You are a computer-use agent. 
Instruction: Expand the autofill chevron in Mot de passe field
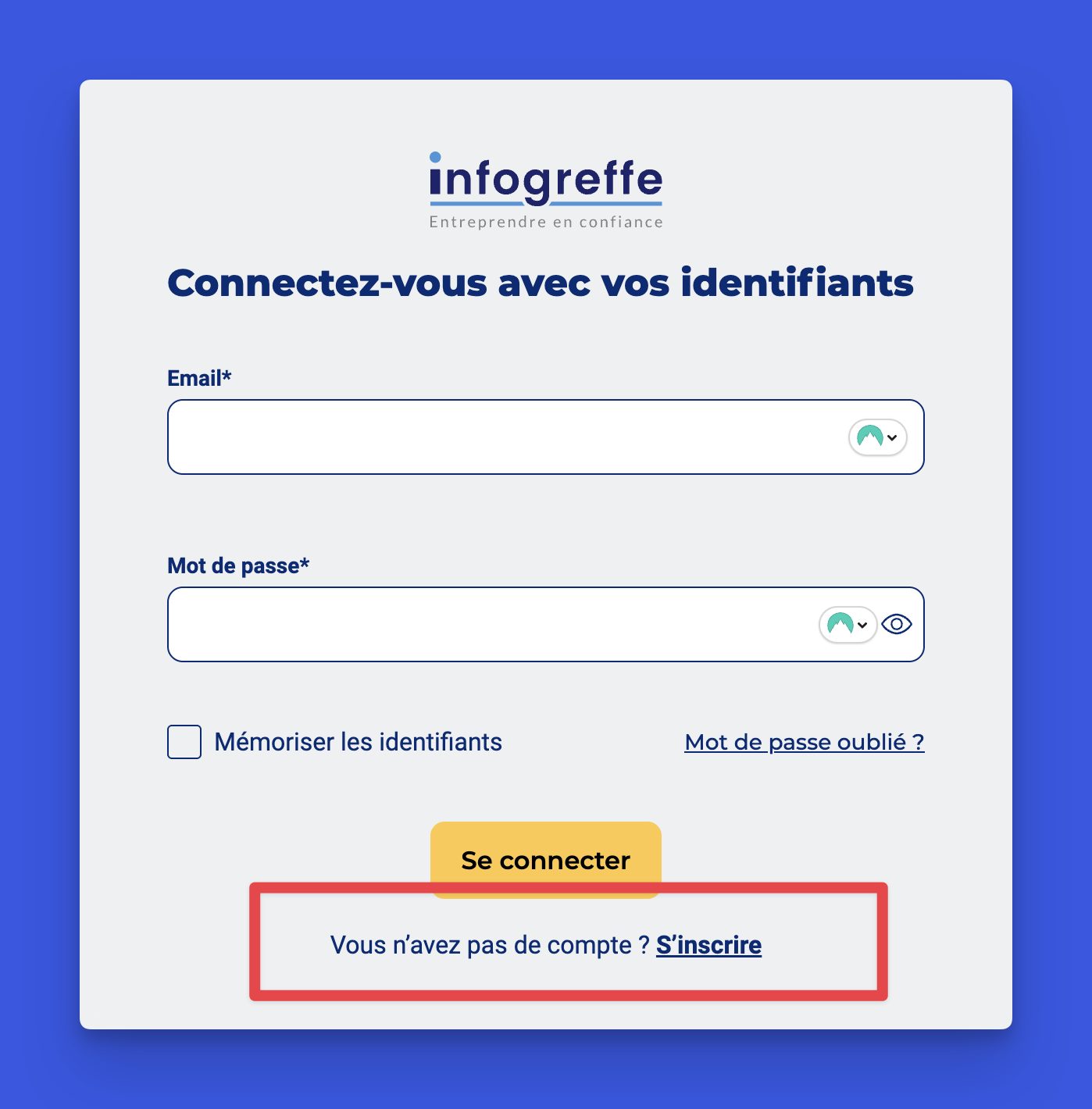coord(862,625)
